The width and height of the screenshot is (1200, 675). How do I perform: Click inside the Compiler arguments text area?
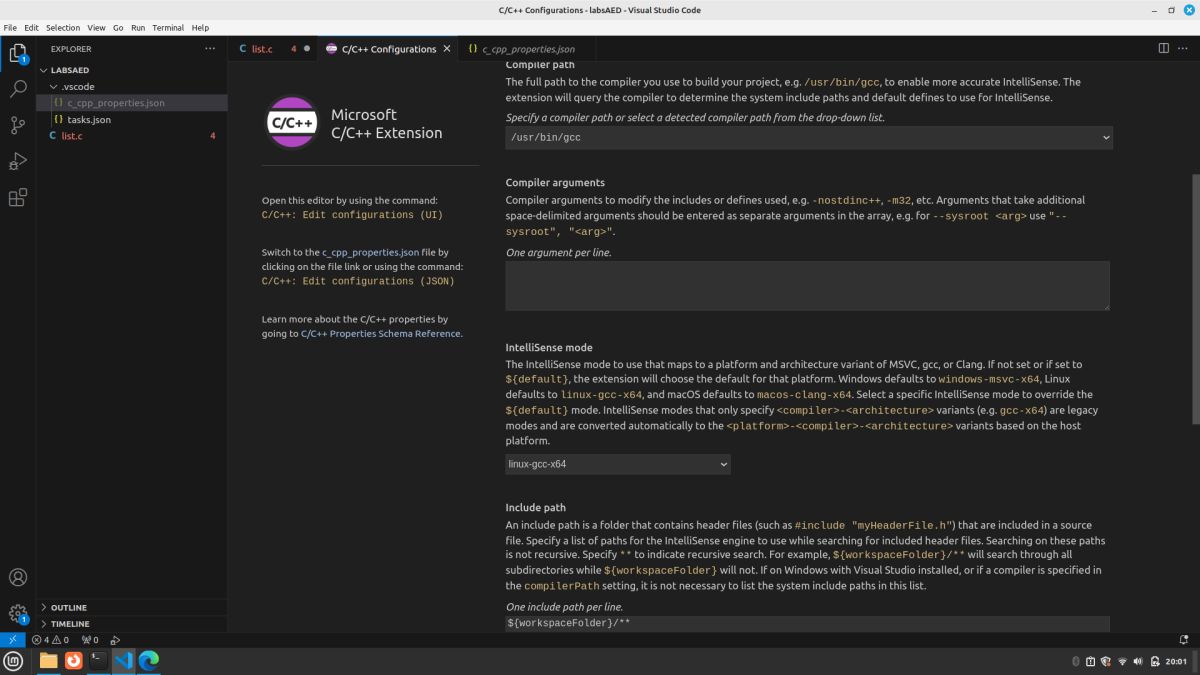tap(807, 286)
